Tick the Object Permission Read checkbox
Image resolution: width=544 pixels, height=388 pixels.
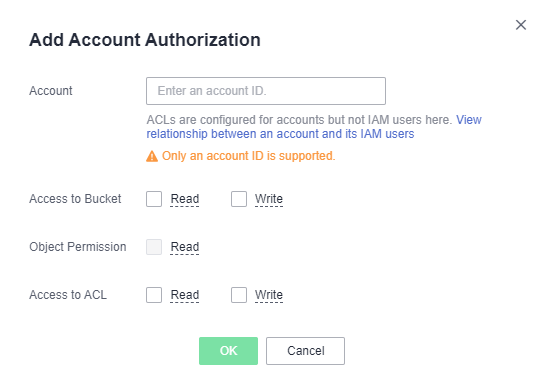tap(154, 247)
